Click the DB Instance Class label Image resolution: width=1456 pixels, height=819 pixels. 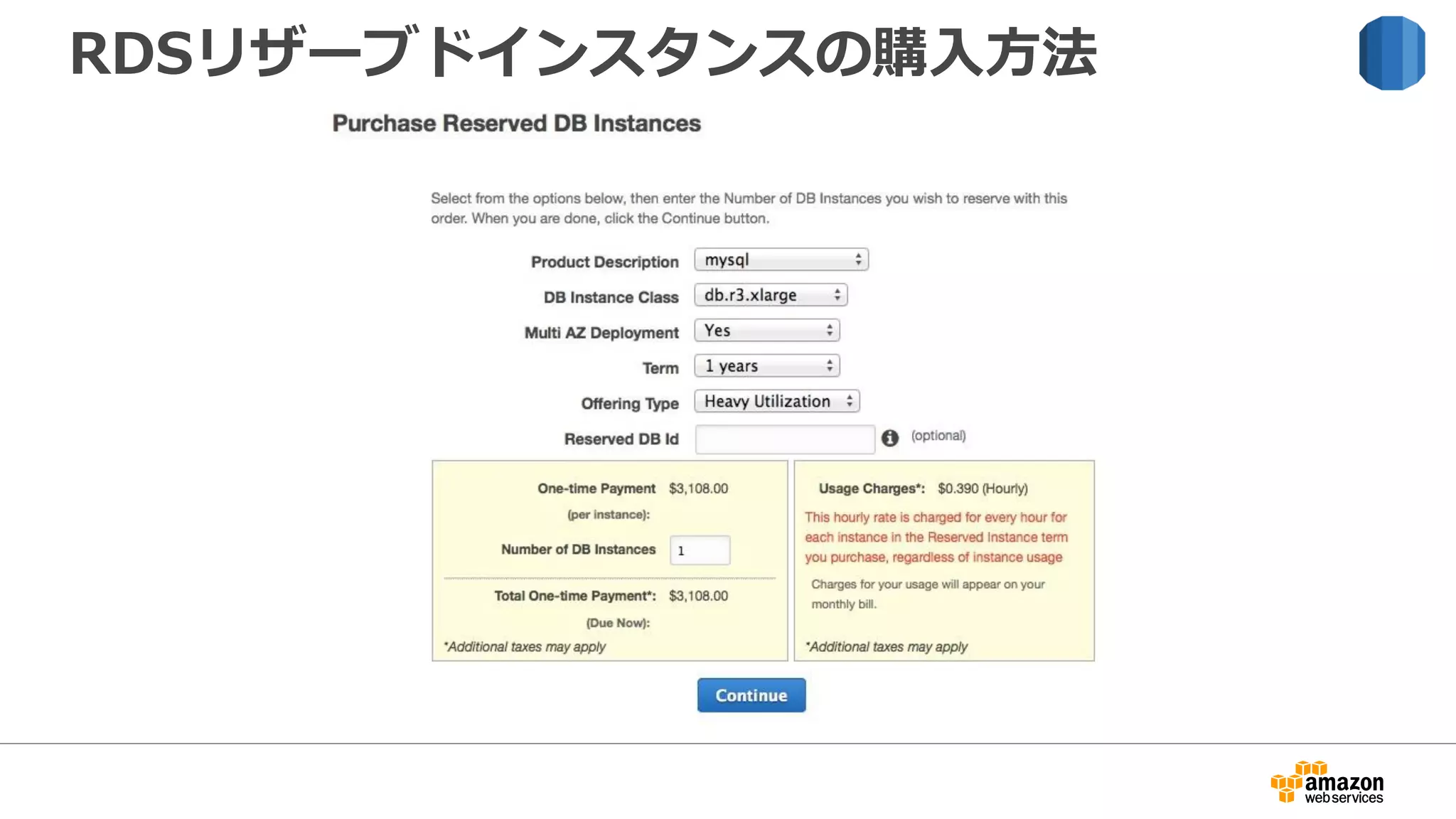[611, 297]
